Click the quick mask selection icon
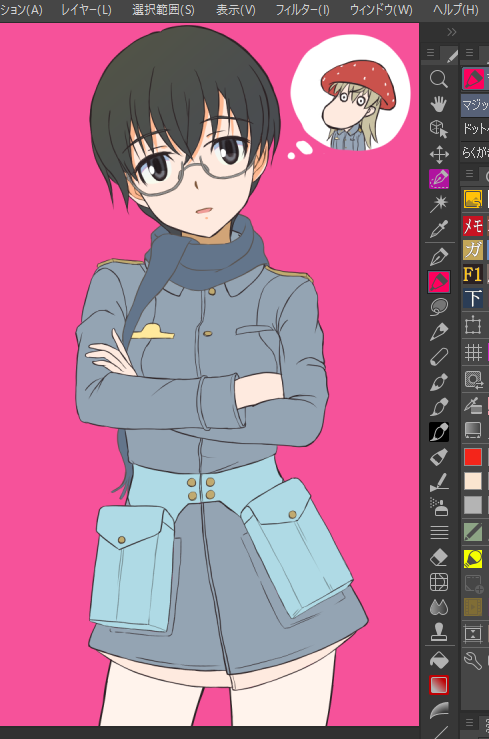 473,379
